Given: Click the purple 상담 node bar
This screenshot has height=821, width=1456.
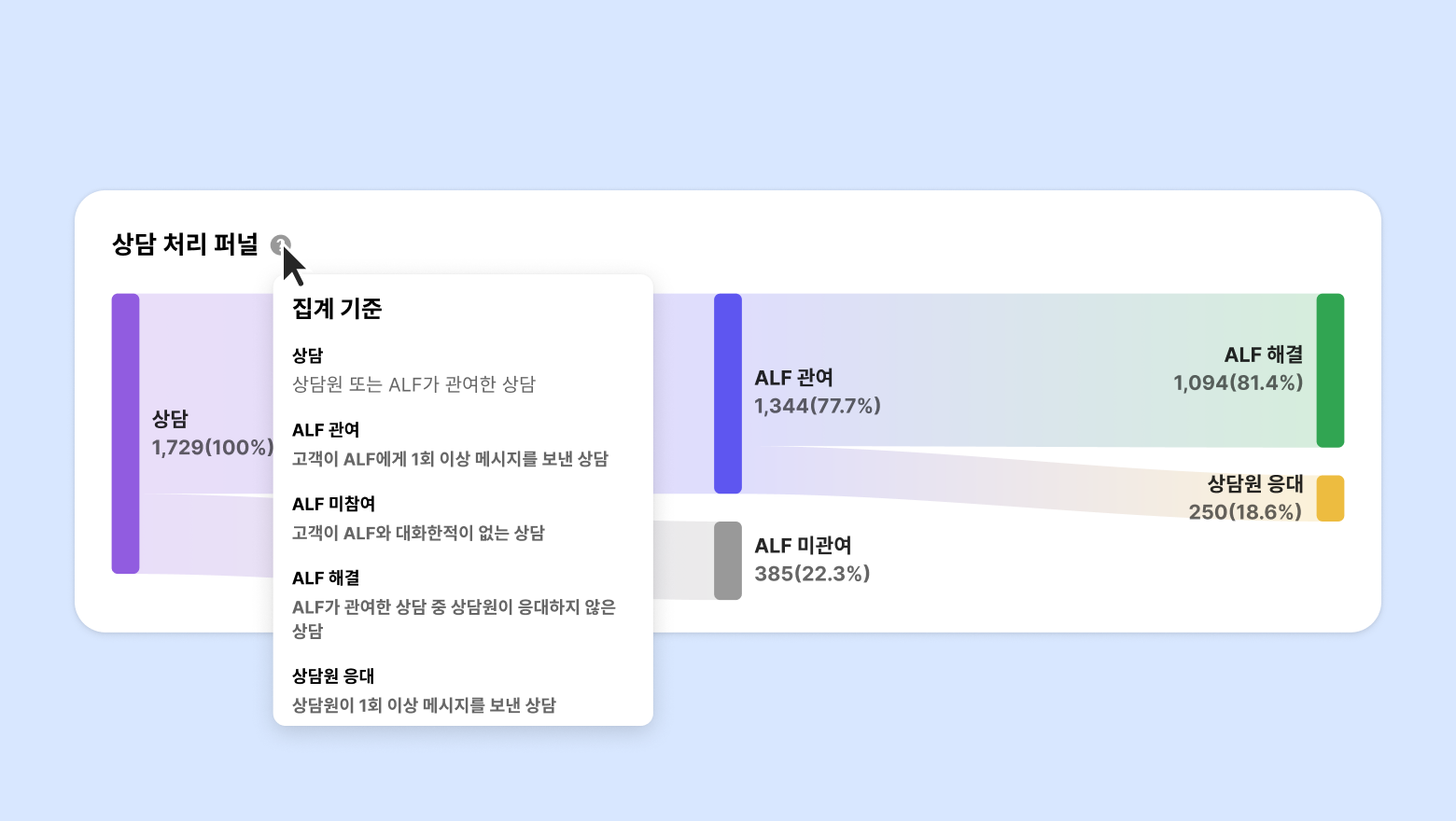Looking at the screenshot, I should tap(125, 434).
